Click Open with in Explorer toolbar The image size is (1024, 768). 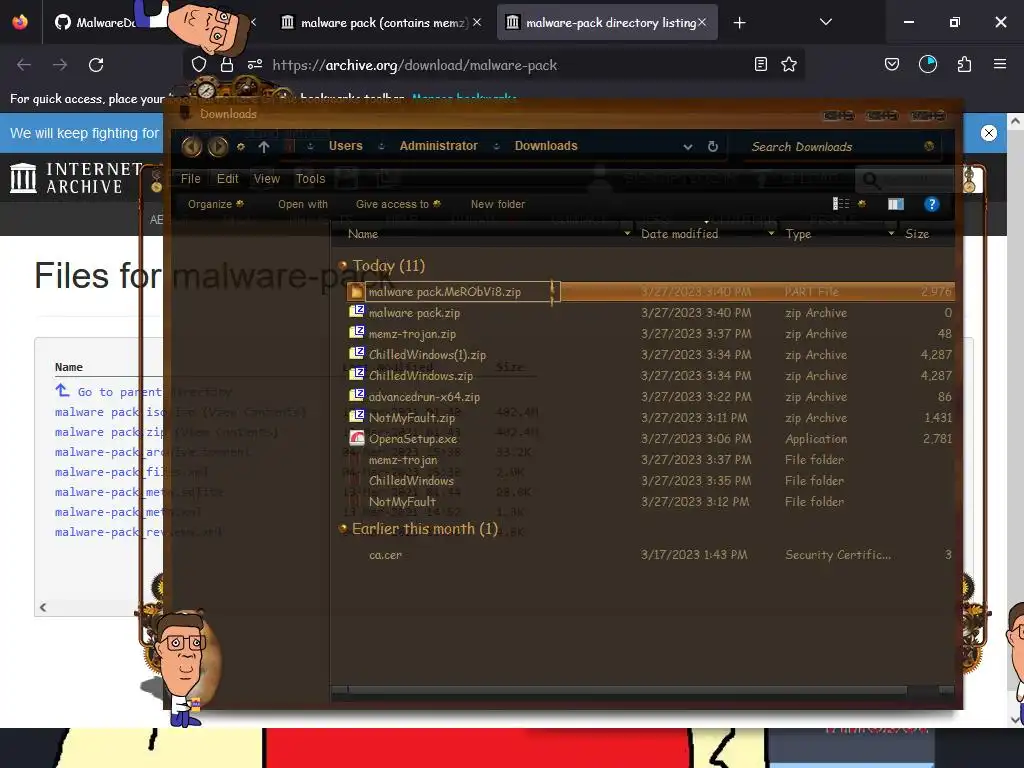pyautogui.click(x=303, y=204)
